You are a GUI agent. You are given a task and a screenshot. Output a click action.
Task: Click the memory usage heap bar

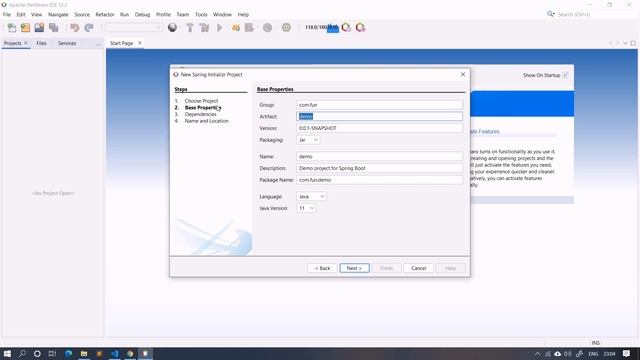(322, 28)
